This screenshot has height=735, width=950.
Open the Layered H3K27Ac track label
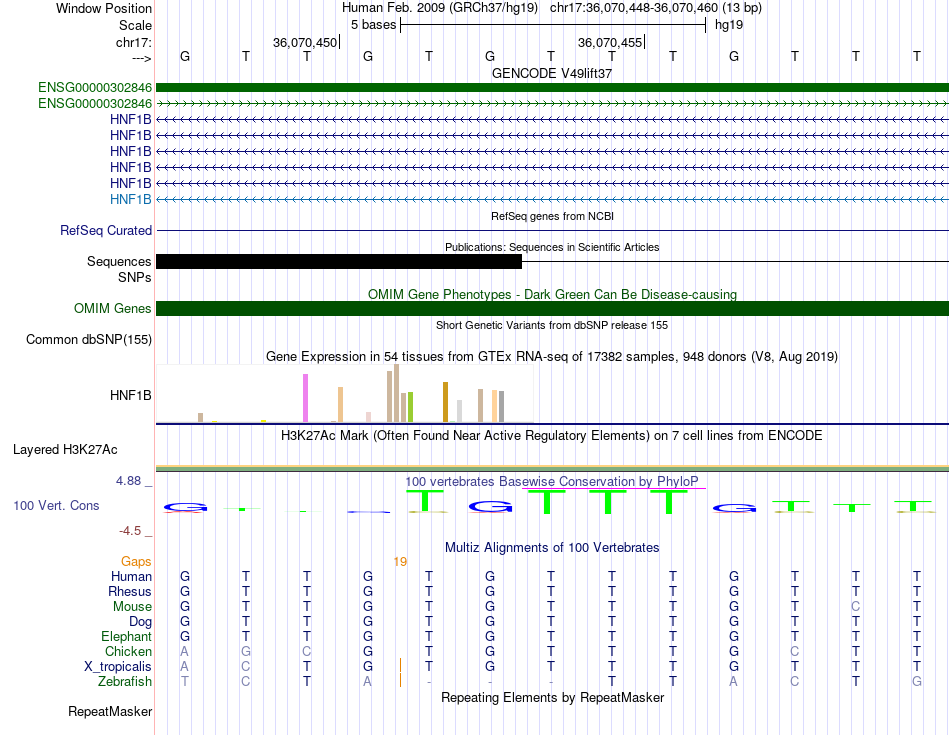65,450
